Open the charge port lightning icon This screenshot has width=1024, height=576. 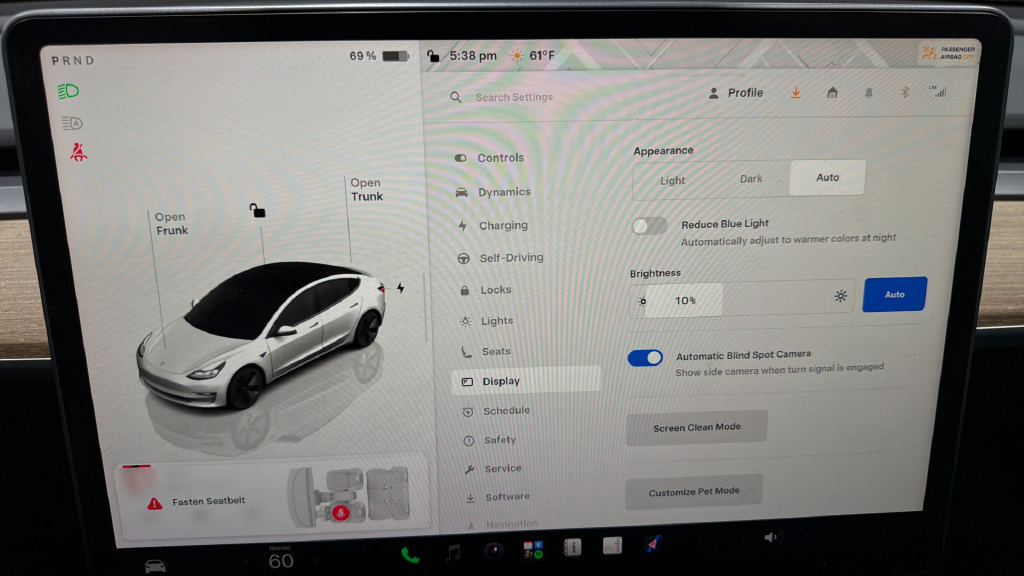pos(400,288)
